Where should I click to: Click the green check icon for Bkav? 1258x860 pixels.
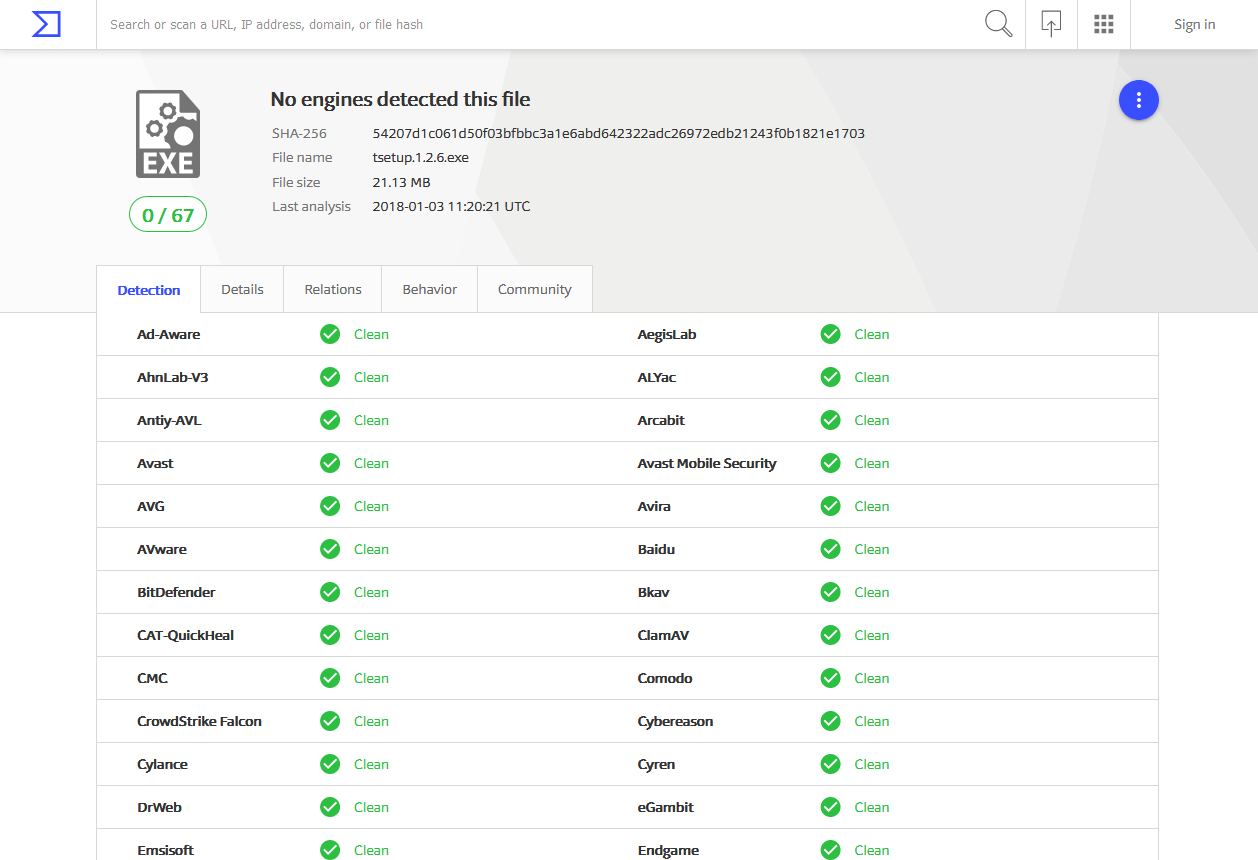[x=830, y=592]
